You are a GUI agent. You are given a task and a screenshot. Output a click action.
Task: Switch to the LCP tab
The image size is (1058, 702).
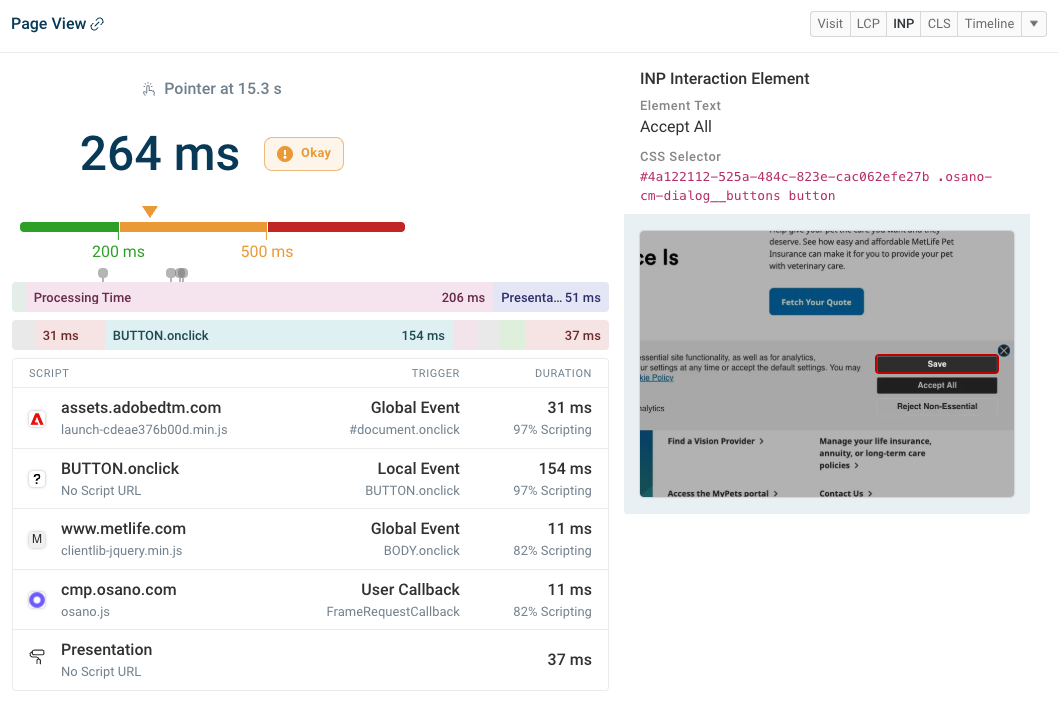tap(868, 23)
